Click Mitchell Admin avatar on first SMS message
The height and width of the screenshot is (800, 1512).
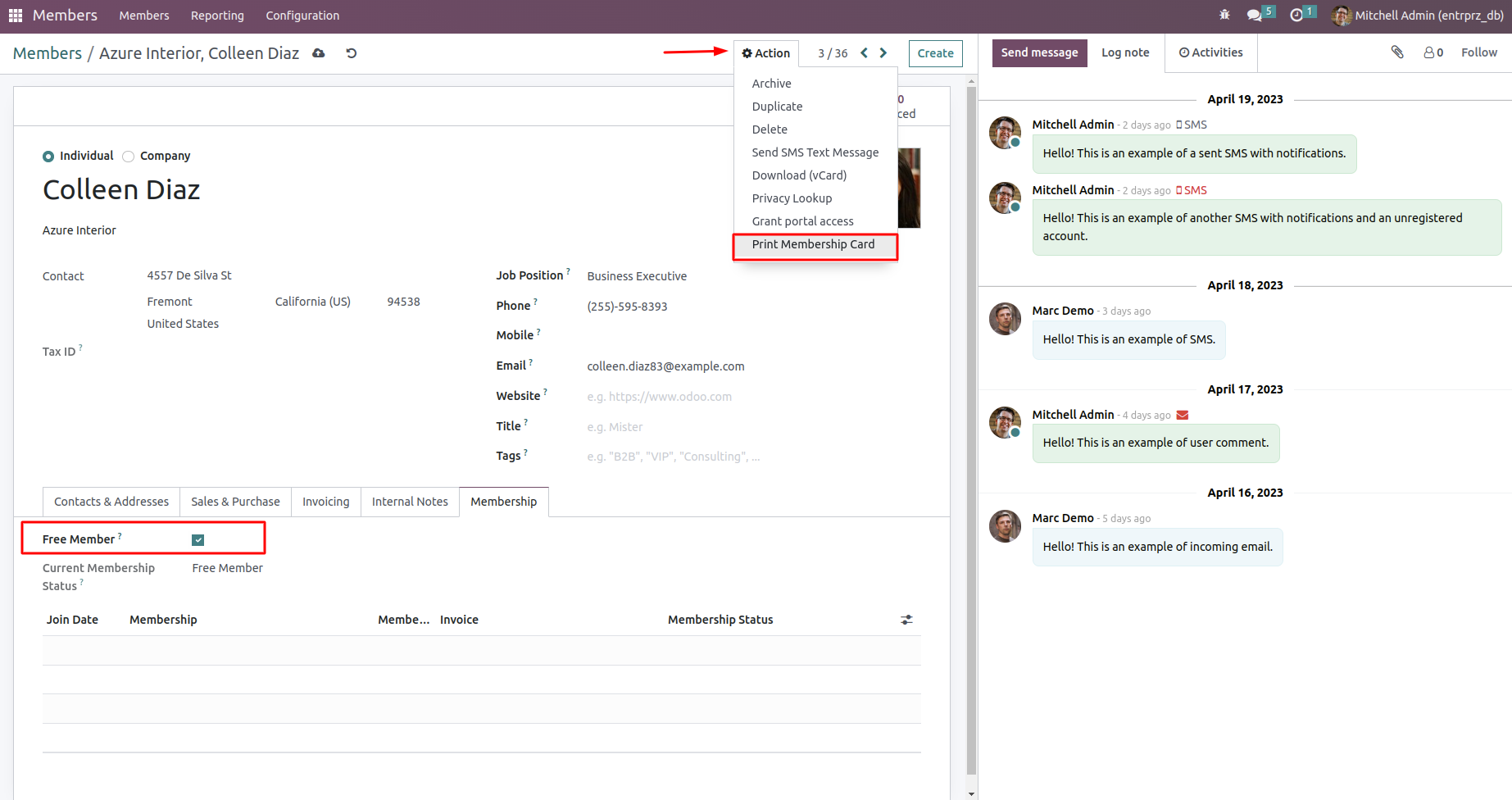pos(1006,133)
